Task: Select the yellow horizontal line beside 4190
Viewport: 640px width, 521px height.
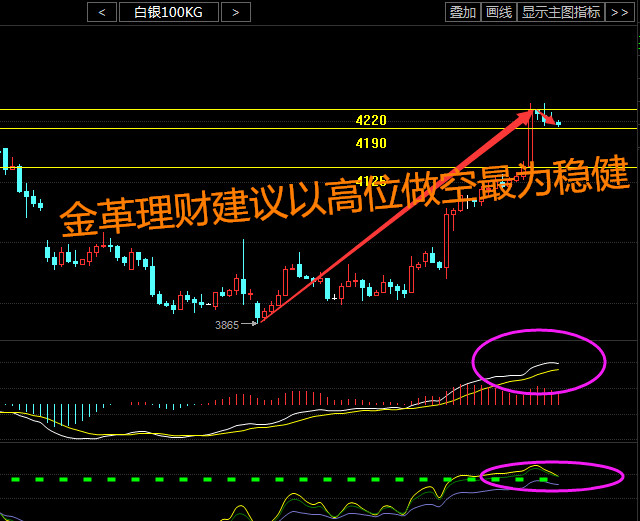Action: [x=200, y=128]
